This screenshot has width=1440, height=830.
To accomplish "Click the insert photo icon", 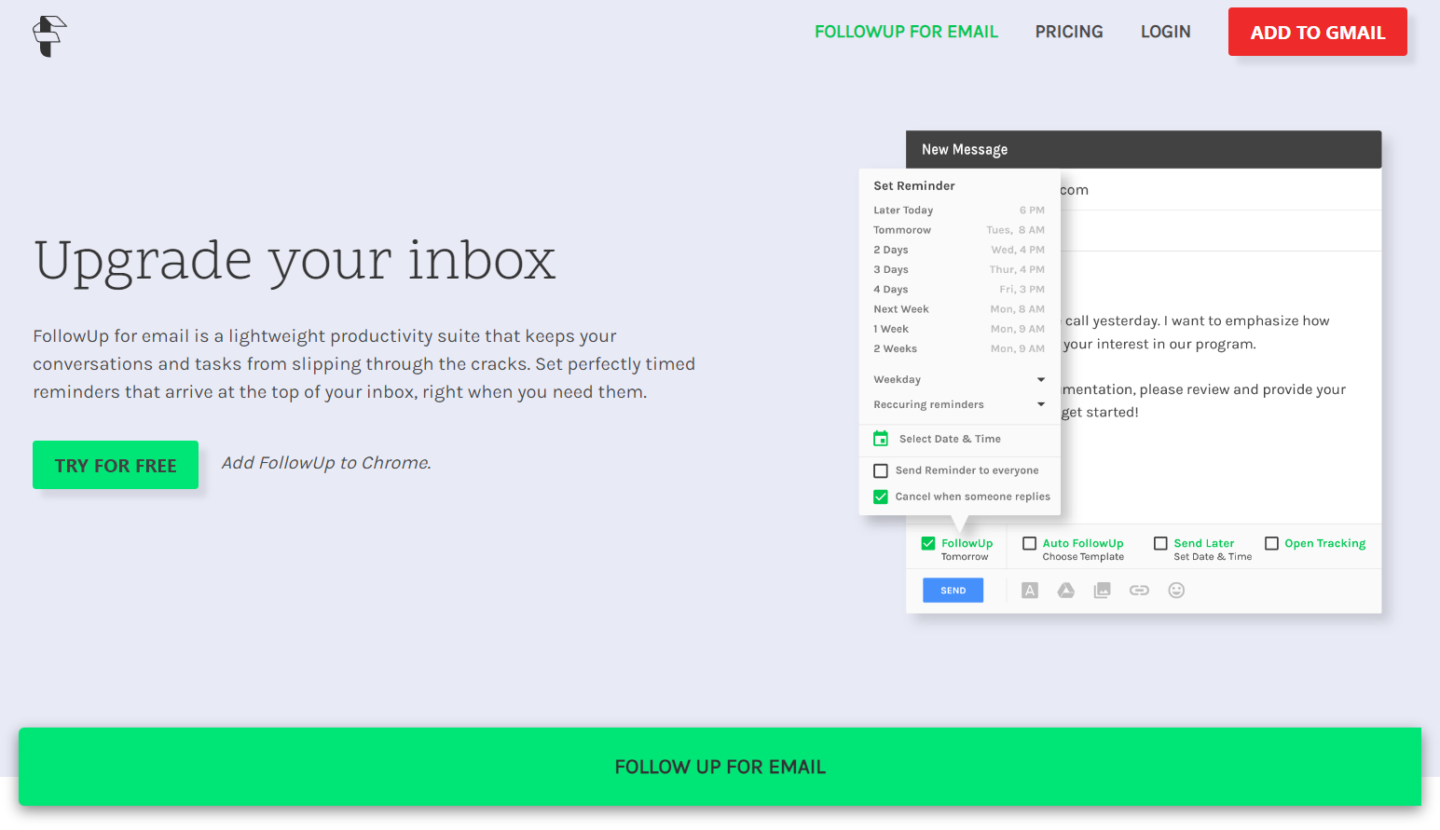I will [x=1102, y=590].
